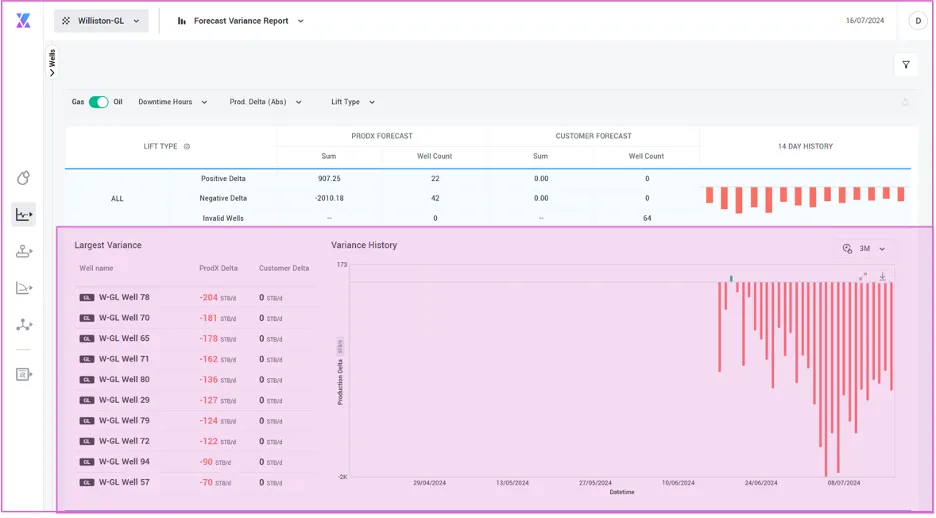Viewport: 936px width, 518px height.
Task: Click the 14 day history sparkline chart
Action: 805,199
